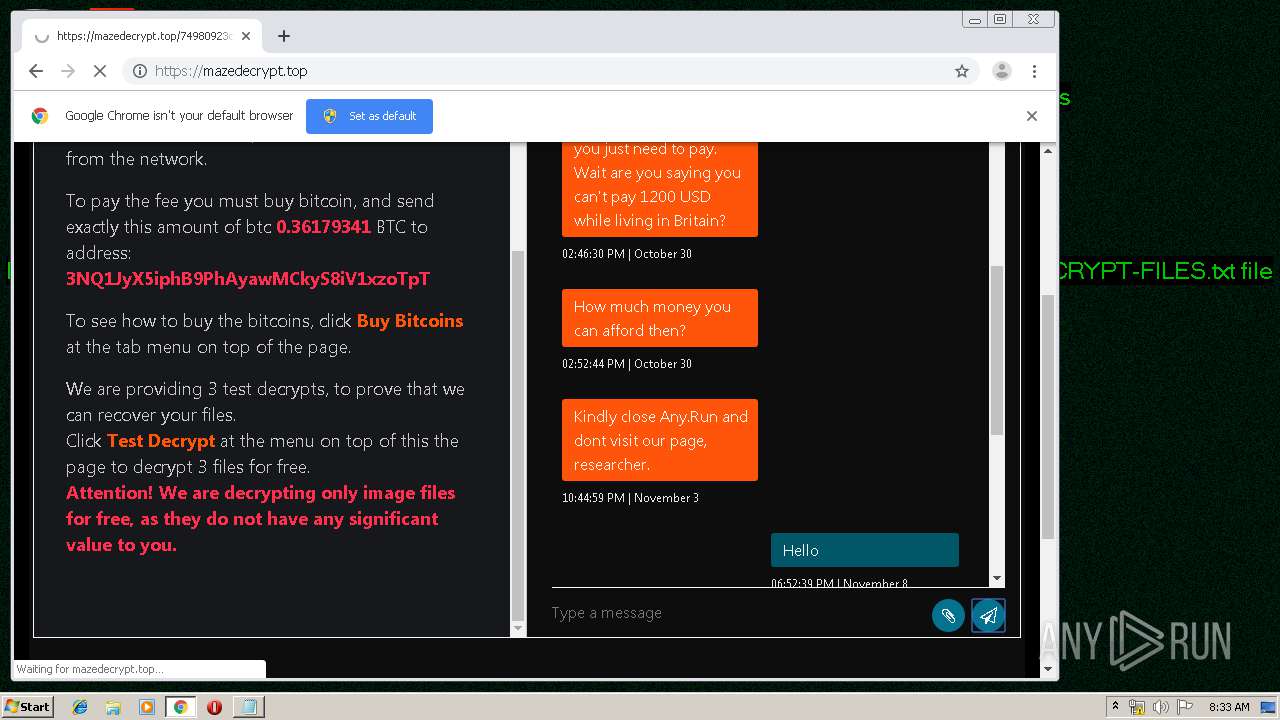
Task: Open the notepad document taskbar icon
Action: coord(248,707)
